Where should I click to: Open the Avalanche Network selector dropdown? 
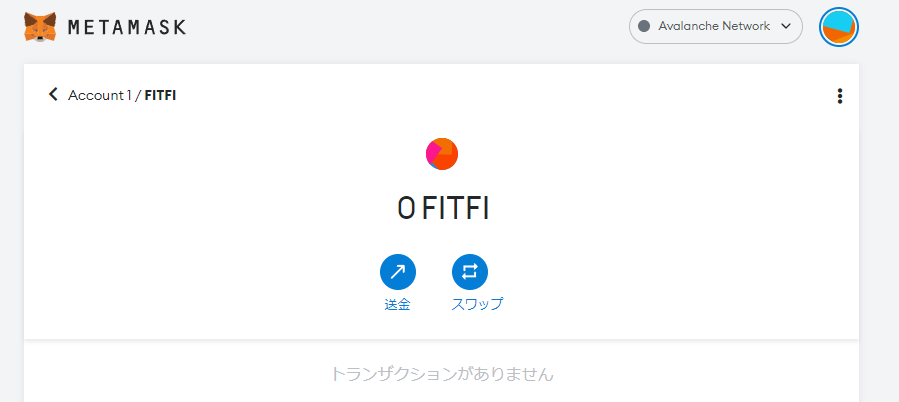[x=716, y=26]
